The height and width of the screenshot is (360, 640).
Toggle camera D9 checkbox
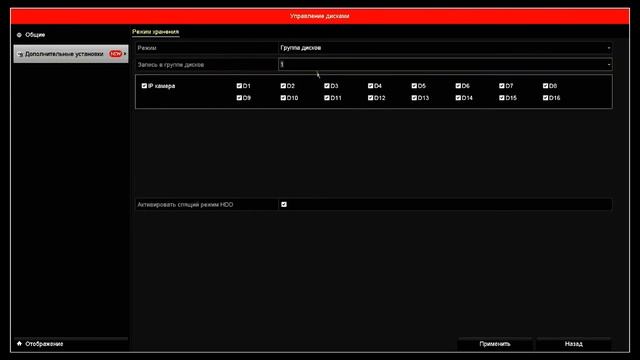239,98
